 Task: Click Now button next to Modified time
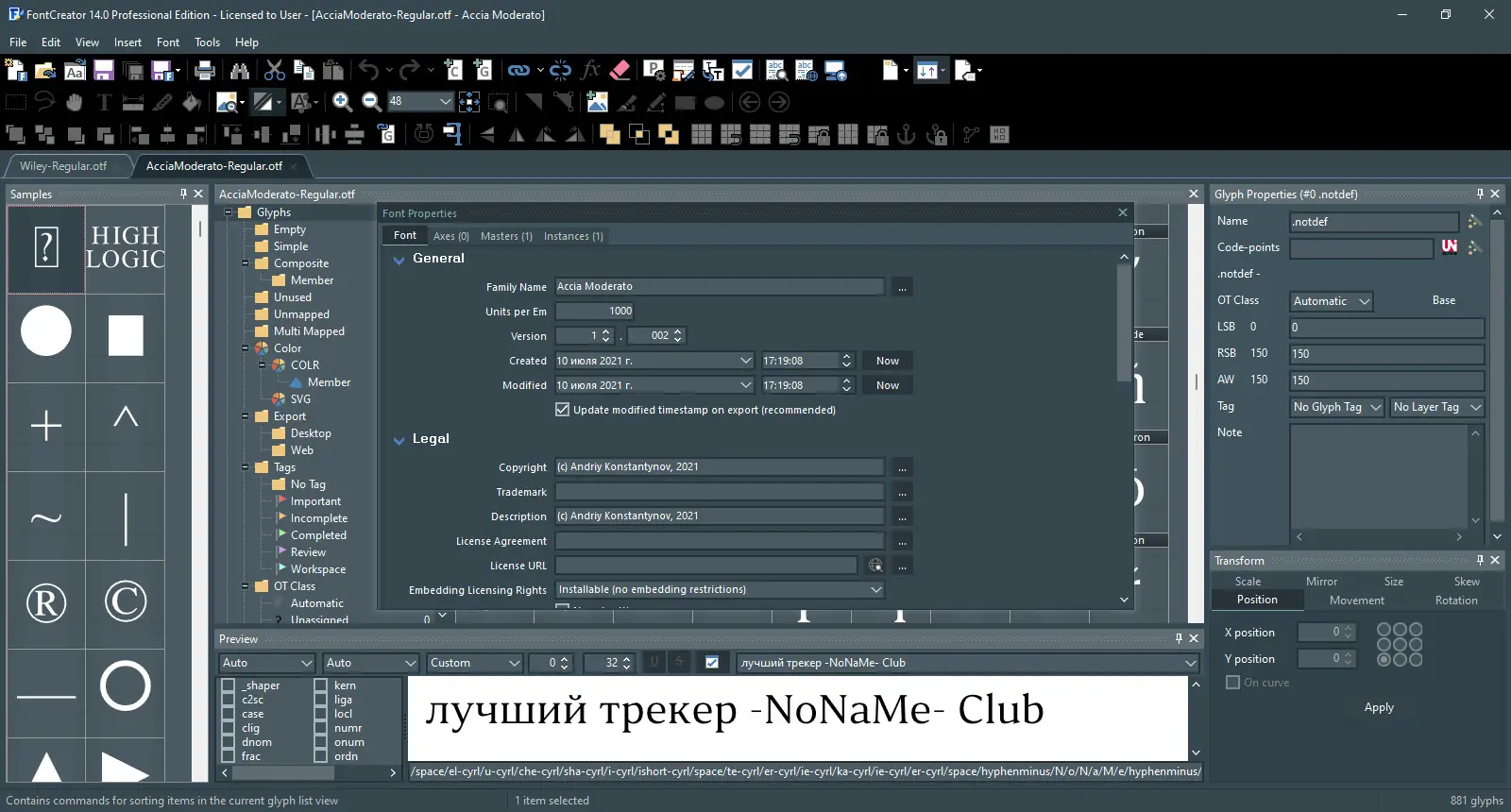coord(888,385)
